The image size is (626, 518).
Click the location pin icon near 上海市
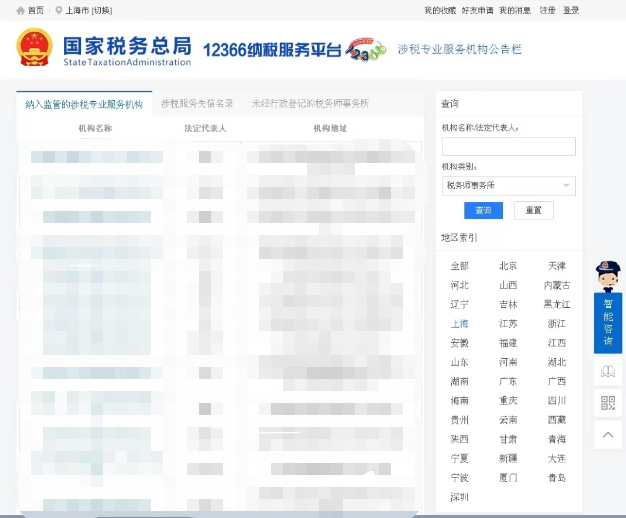tap(59, 10)
